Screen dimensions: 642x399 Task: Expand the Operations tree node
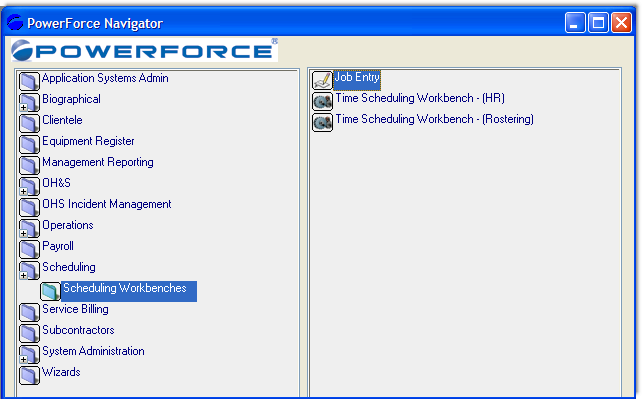pos(23,234)
